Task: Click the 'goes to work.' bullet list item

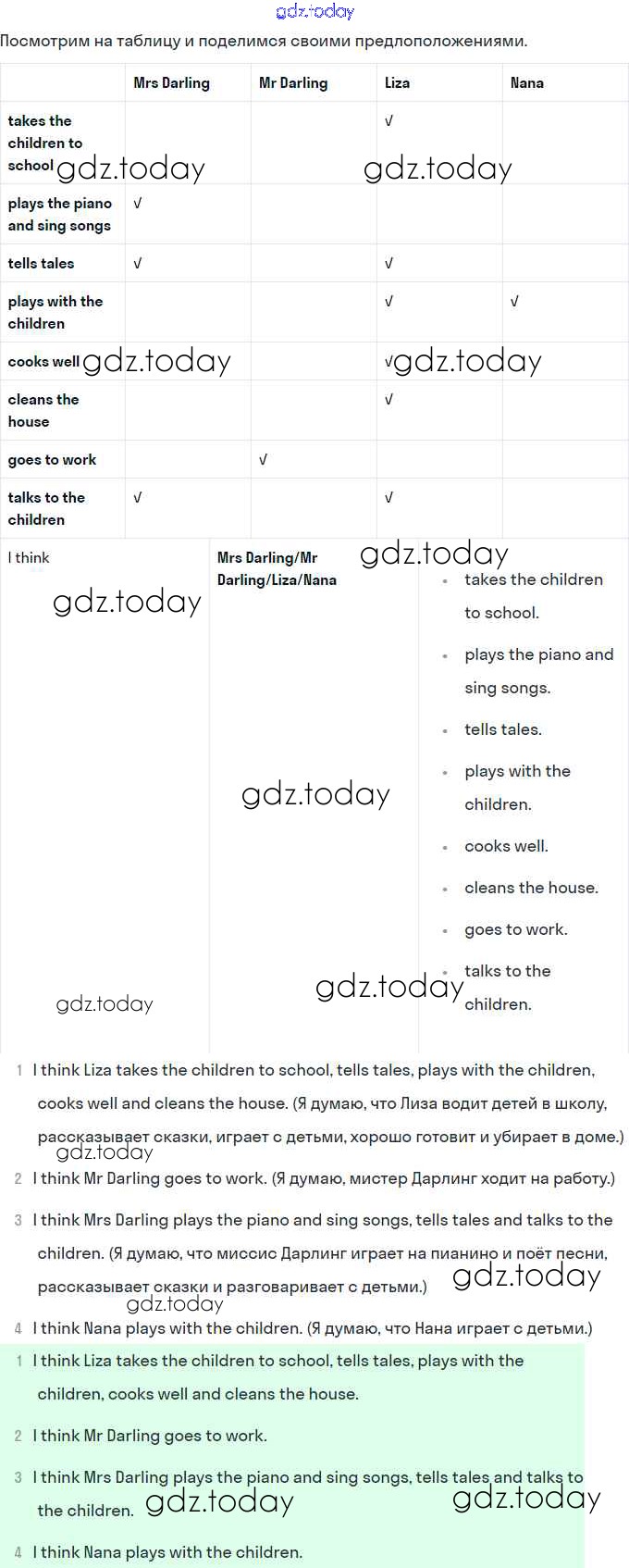Action: (x=516, y=929)
